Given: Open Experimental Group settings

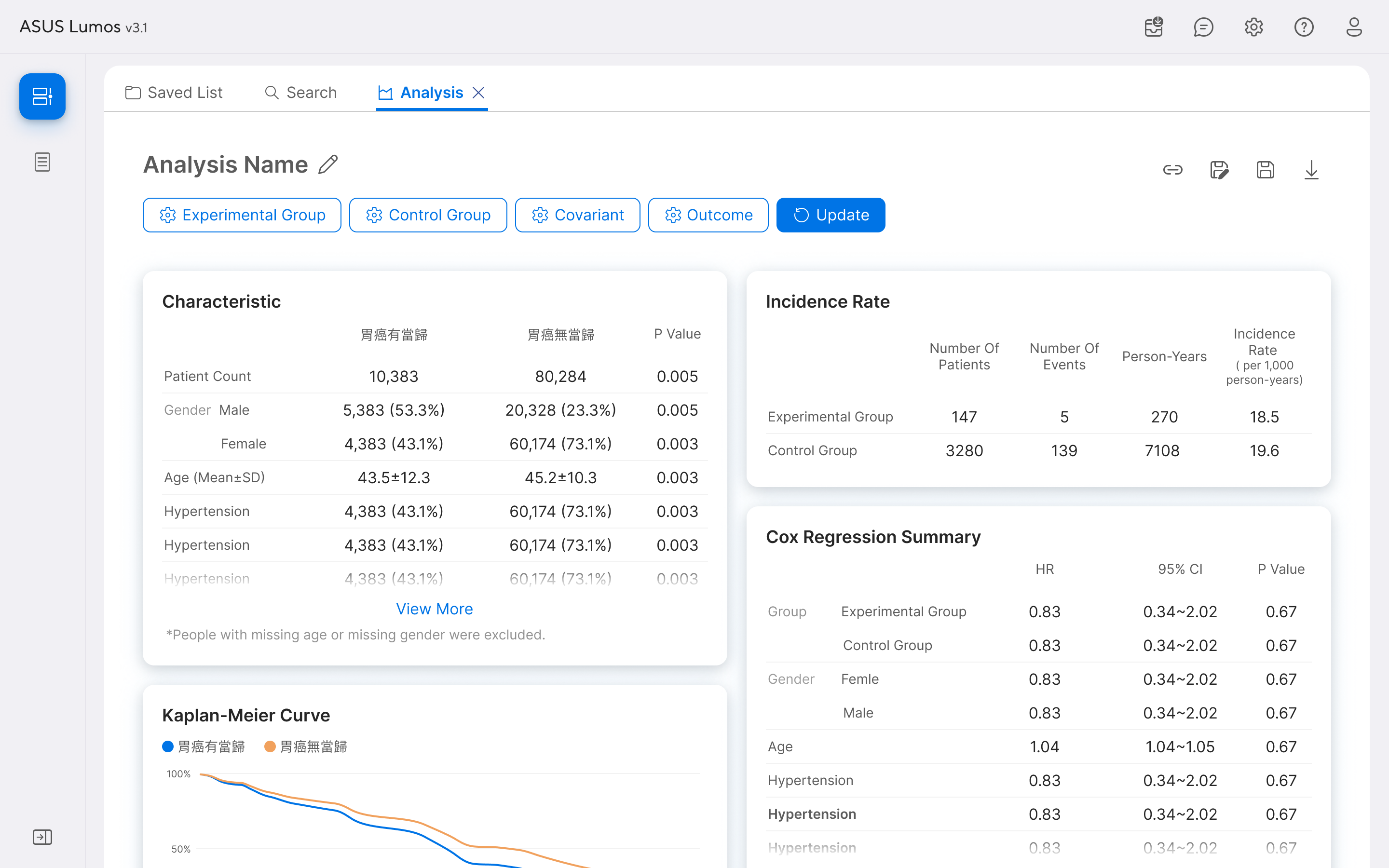Looking at the screenshot, I should [242, 215].
